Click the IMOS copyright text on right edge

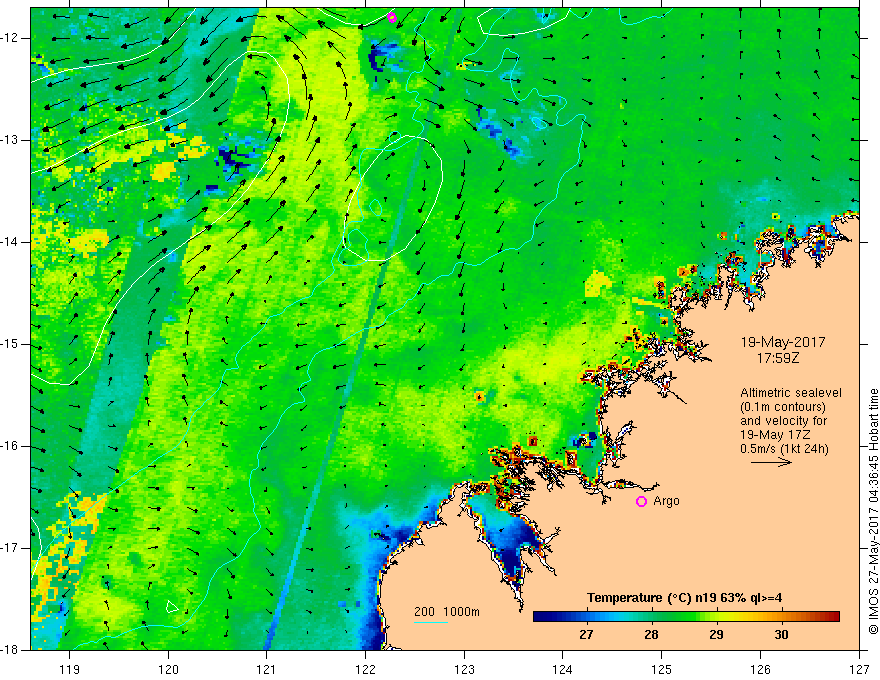(x=873, y=511)
